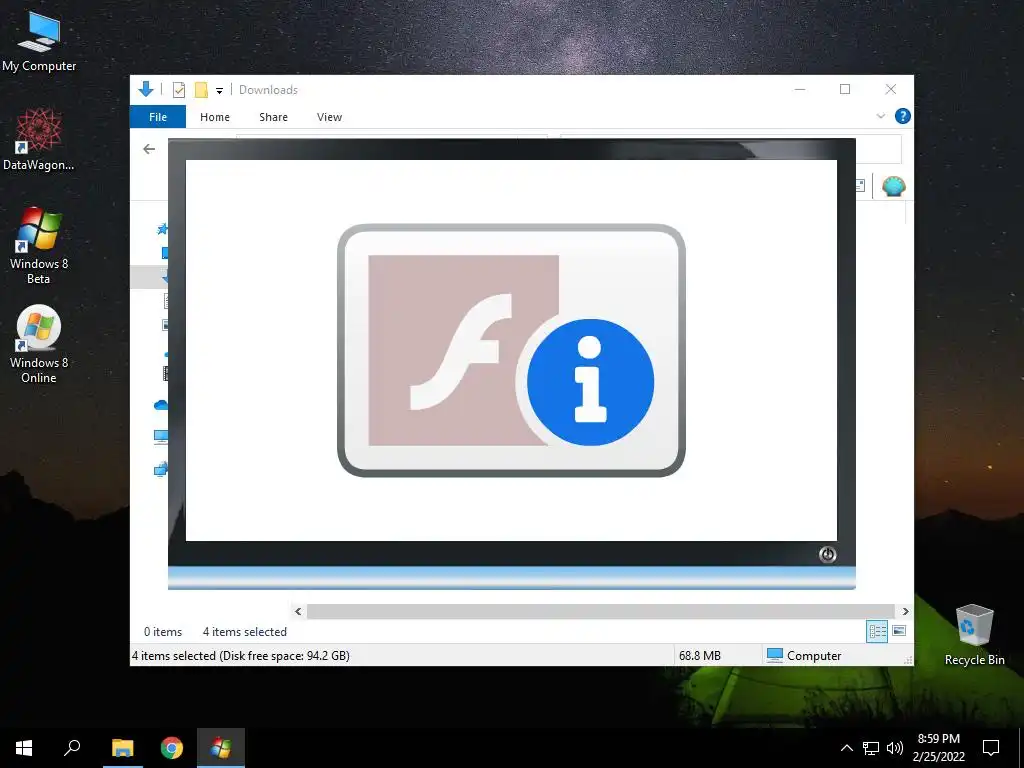
Task: Click the Flash info image in the viewer
Action: click(x=511, y=350)
